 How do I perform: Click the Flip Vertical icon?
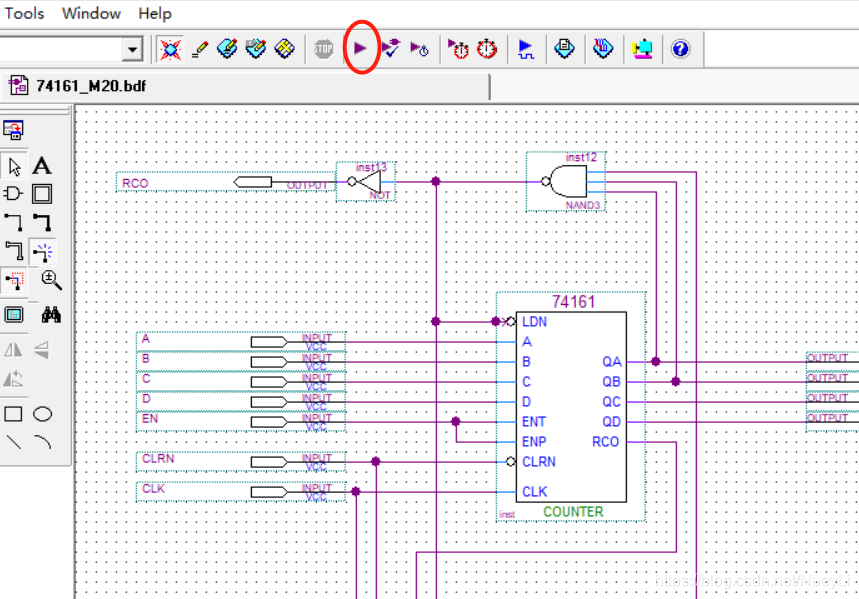click(42, 350)
